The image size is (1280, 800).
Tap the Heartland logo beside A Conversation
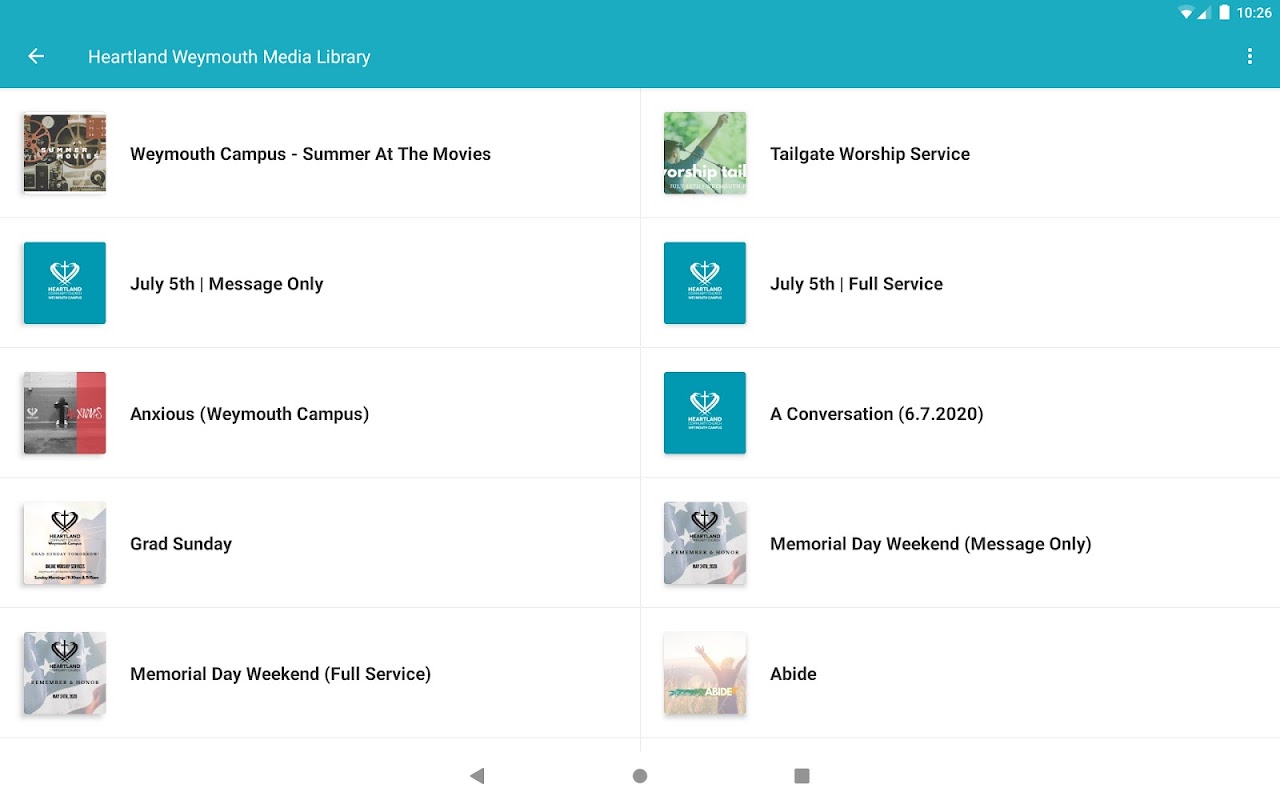(705, 413)
